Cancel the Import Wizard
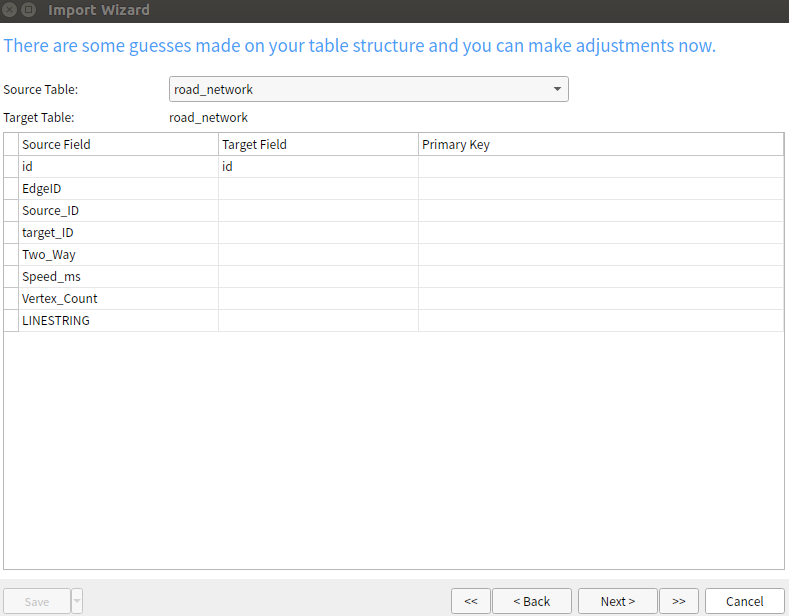This screenshot has height=616, width=789. 744,601
